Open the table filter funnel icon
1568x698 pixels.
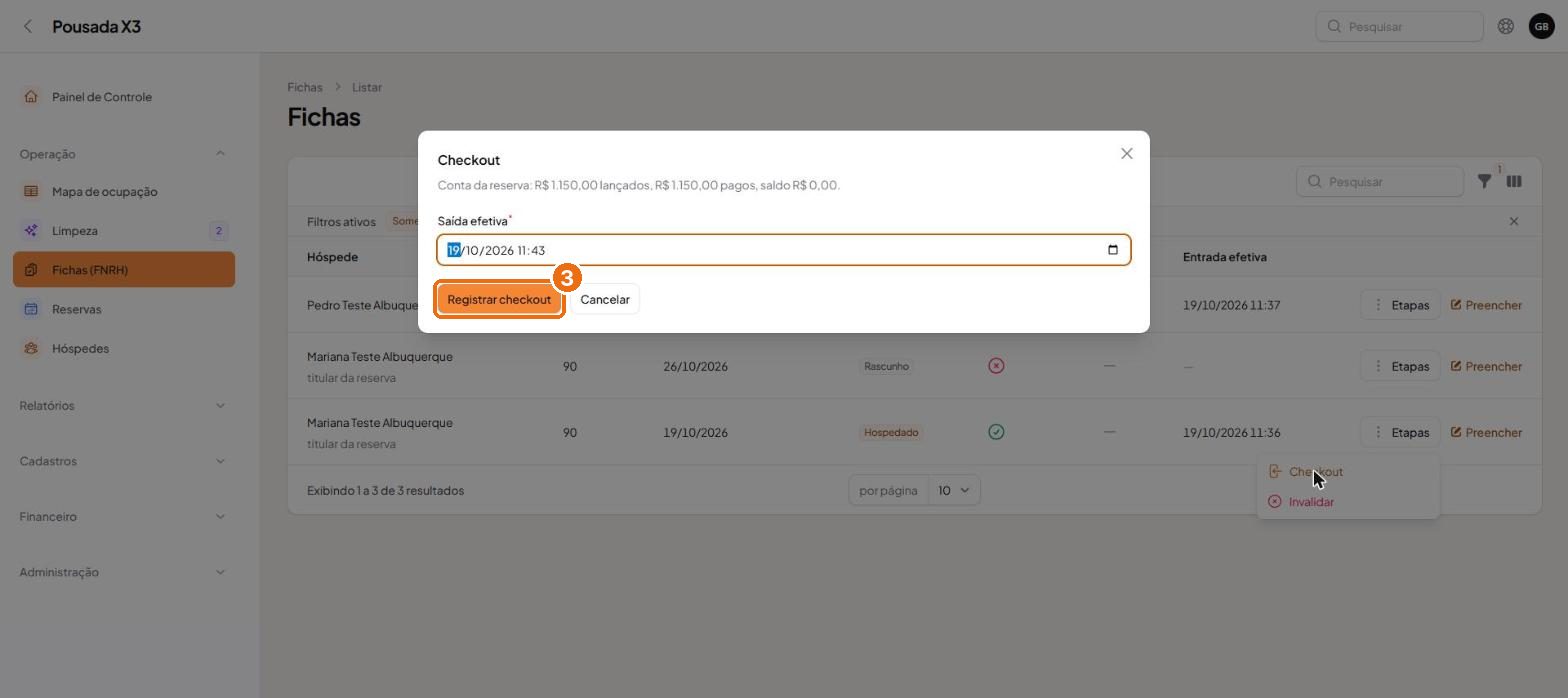[x=1485, y=181]
